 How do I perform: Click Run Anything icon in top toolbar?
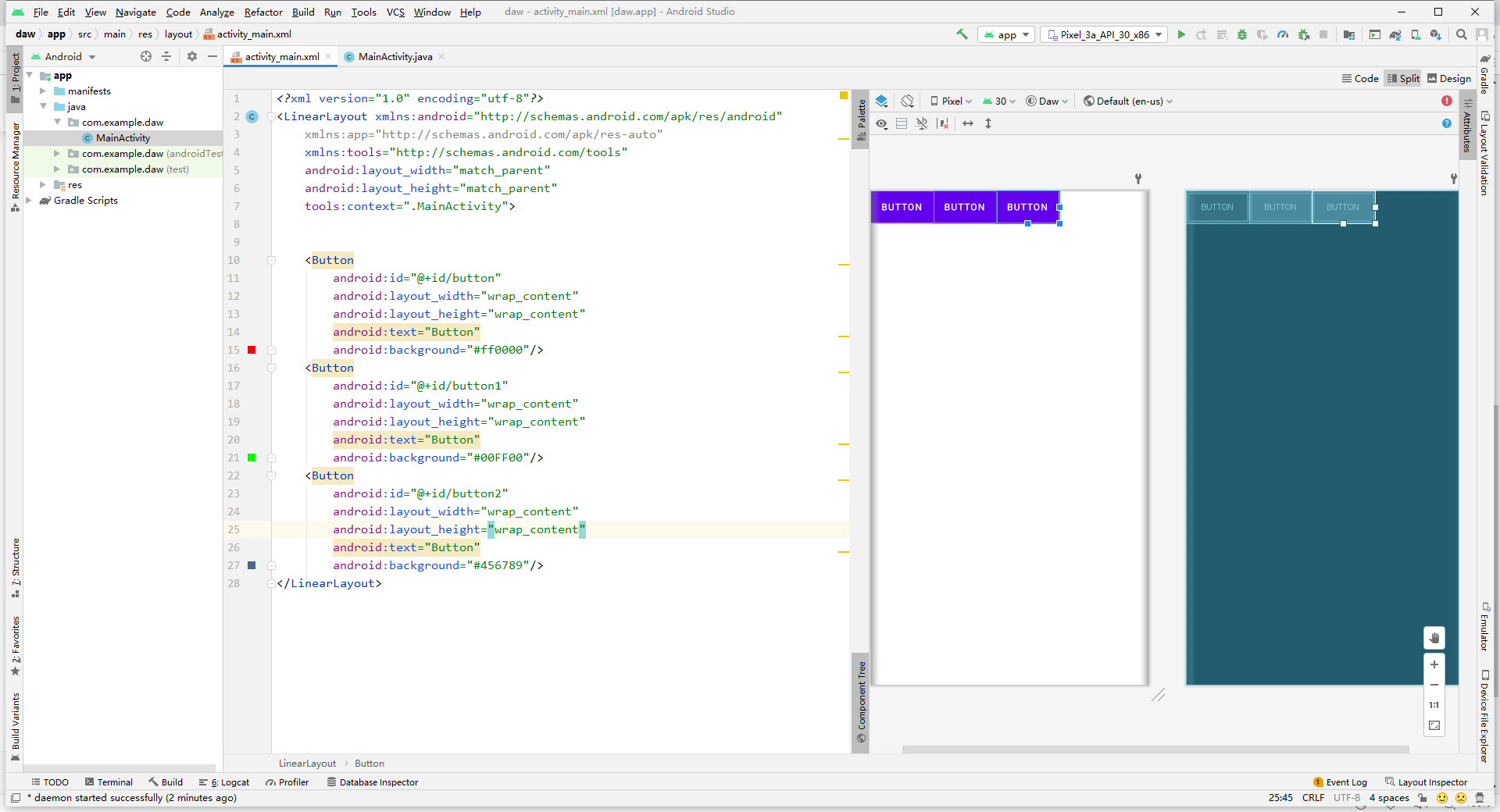coord(1375,34)
